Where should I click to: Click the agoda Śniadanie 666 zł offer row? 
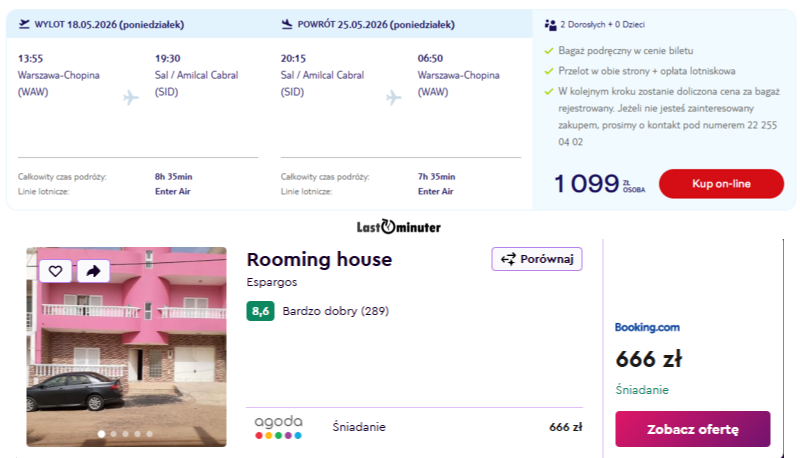click(x=414, y=427)
